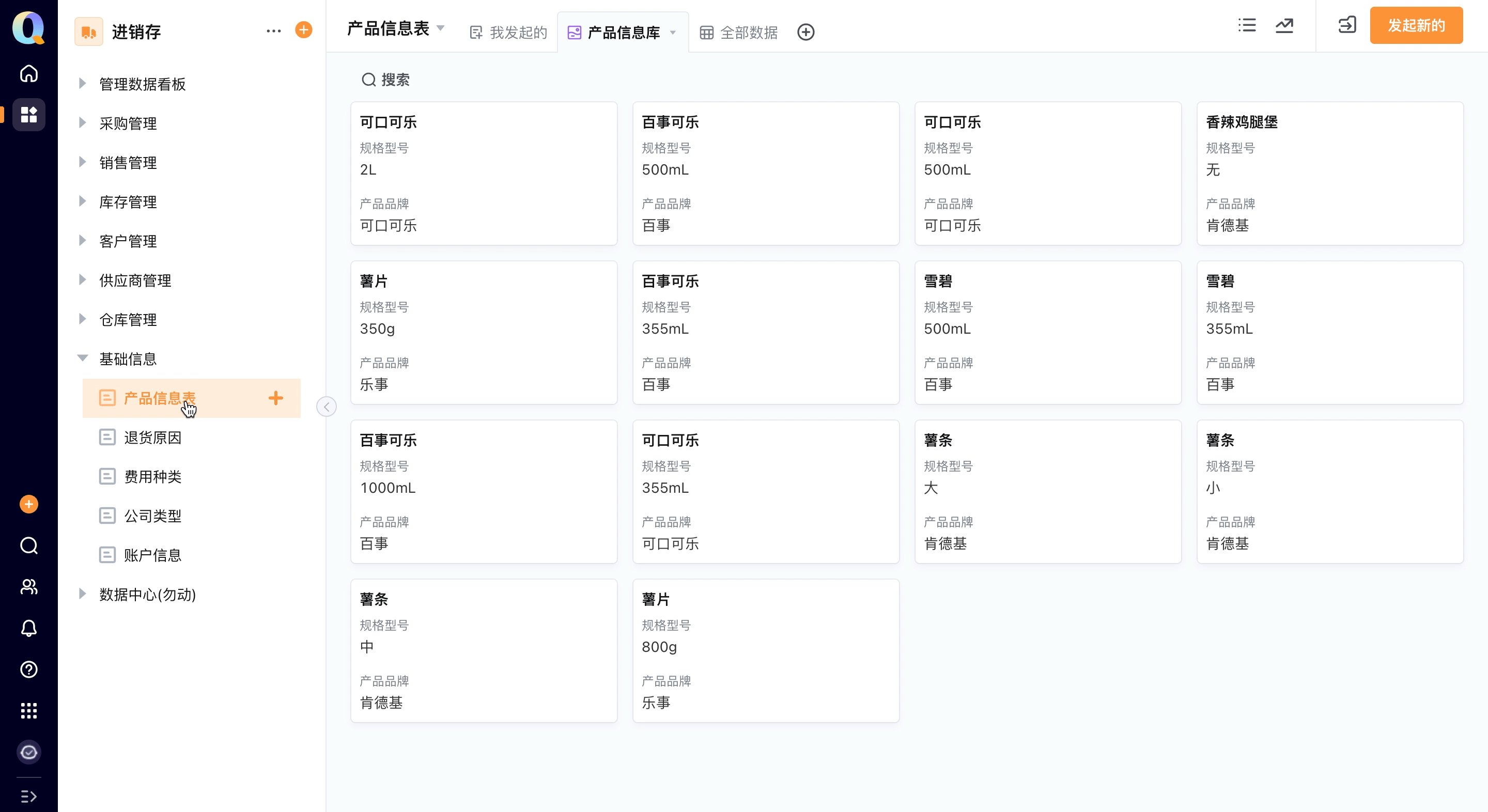Expand 数据中心(勿动) tree node
This screenshot has height=812, width=1488.
coord(82,594)
